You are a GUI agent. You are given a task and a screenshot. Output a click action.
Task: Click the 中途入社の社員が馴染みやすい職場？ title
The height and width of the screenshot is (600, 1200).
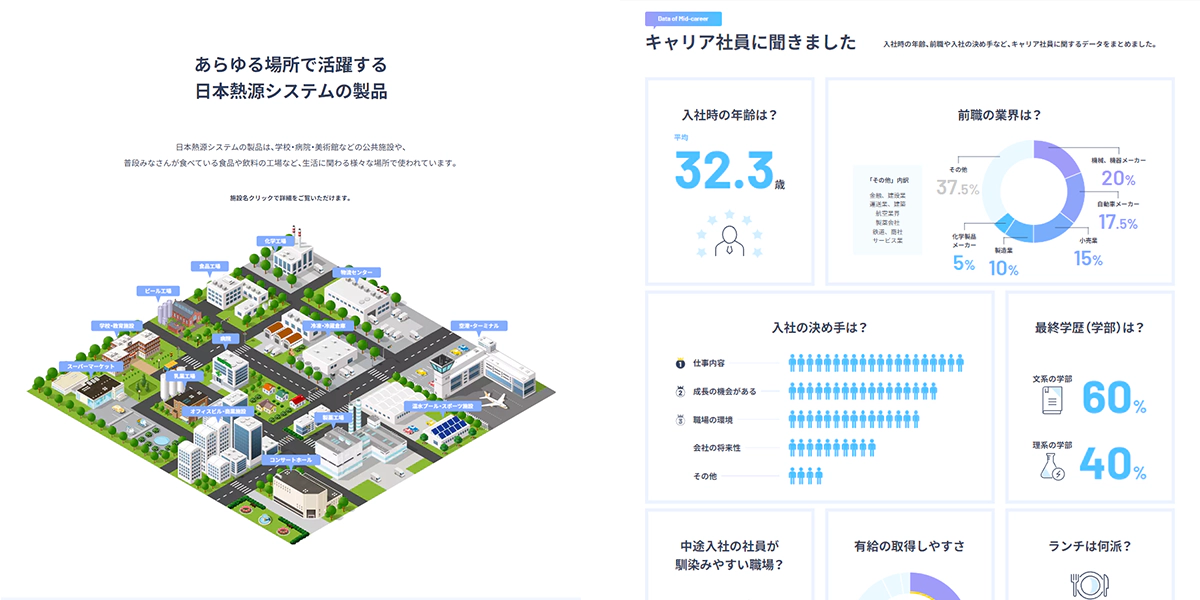point(730,555)
